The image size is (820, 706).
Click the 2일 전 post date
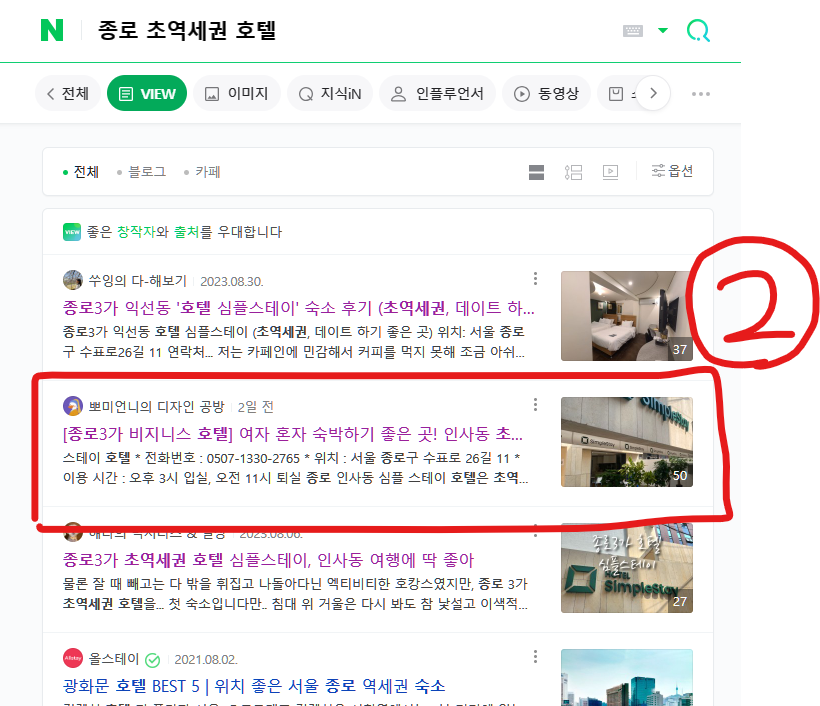pos(255,407)
